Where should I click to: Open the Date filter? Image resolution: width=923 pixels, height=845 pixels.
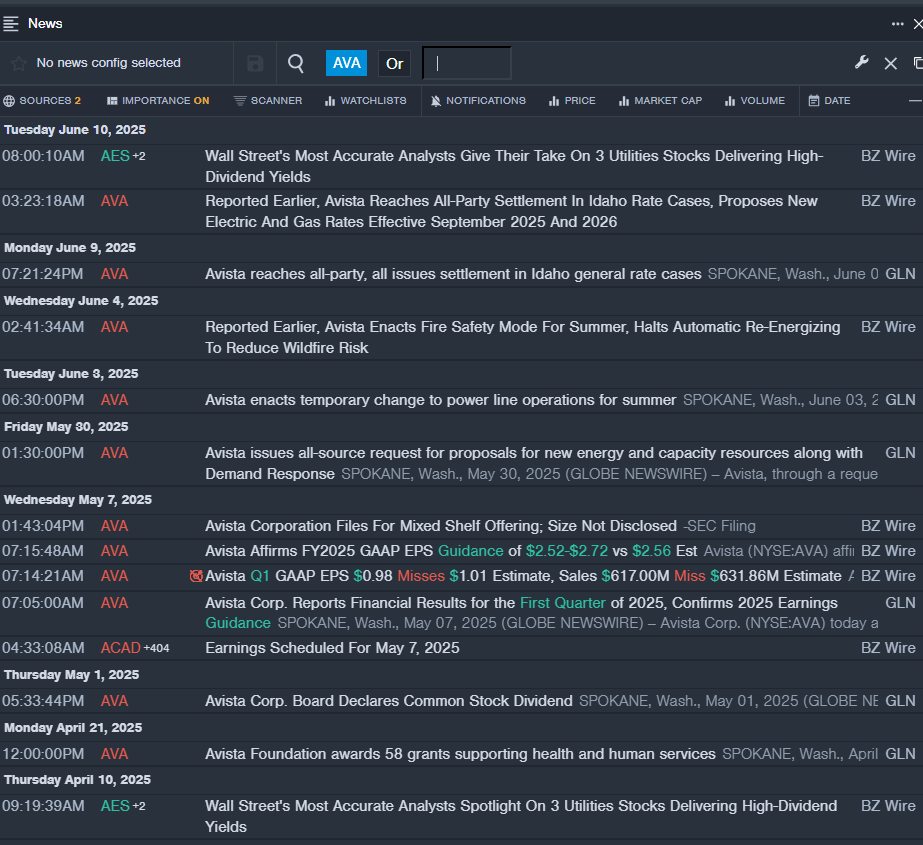pyautogui.click(x=829, y=101)
